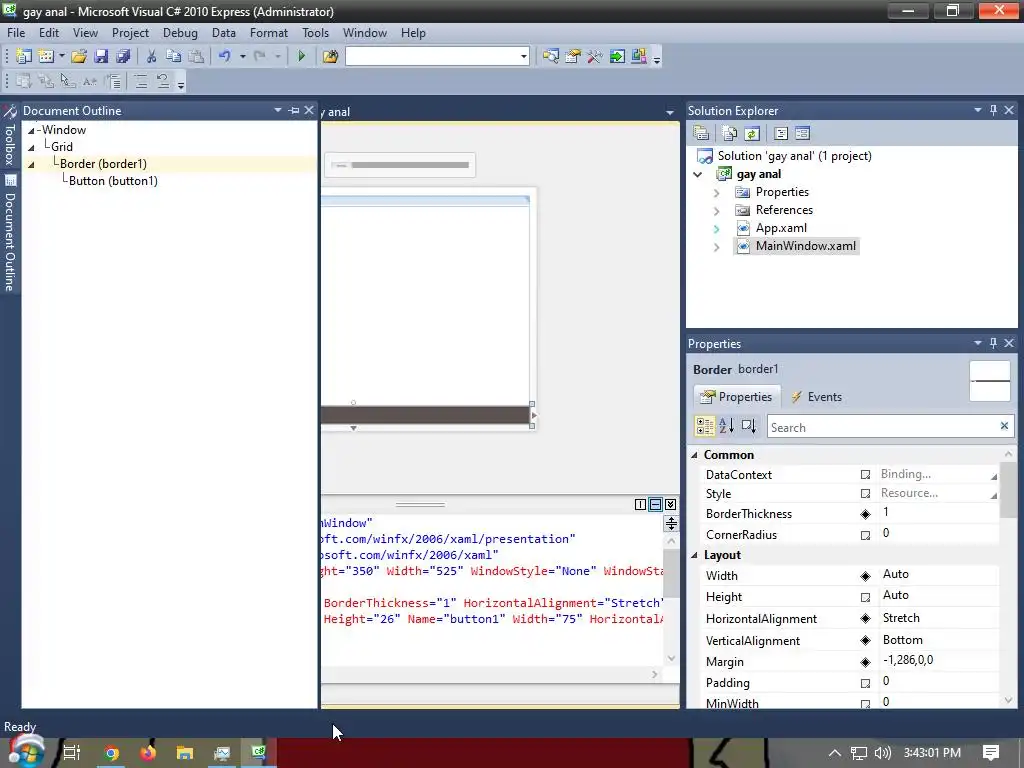
Task: Click the blue Undo arrow icon
Action: coord(224,57)
